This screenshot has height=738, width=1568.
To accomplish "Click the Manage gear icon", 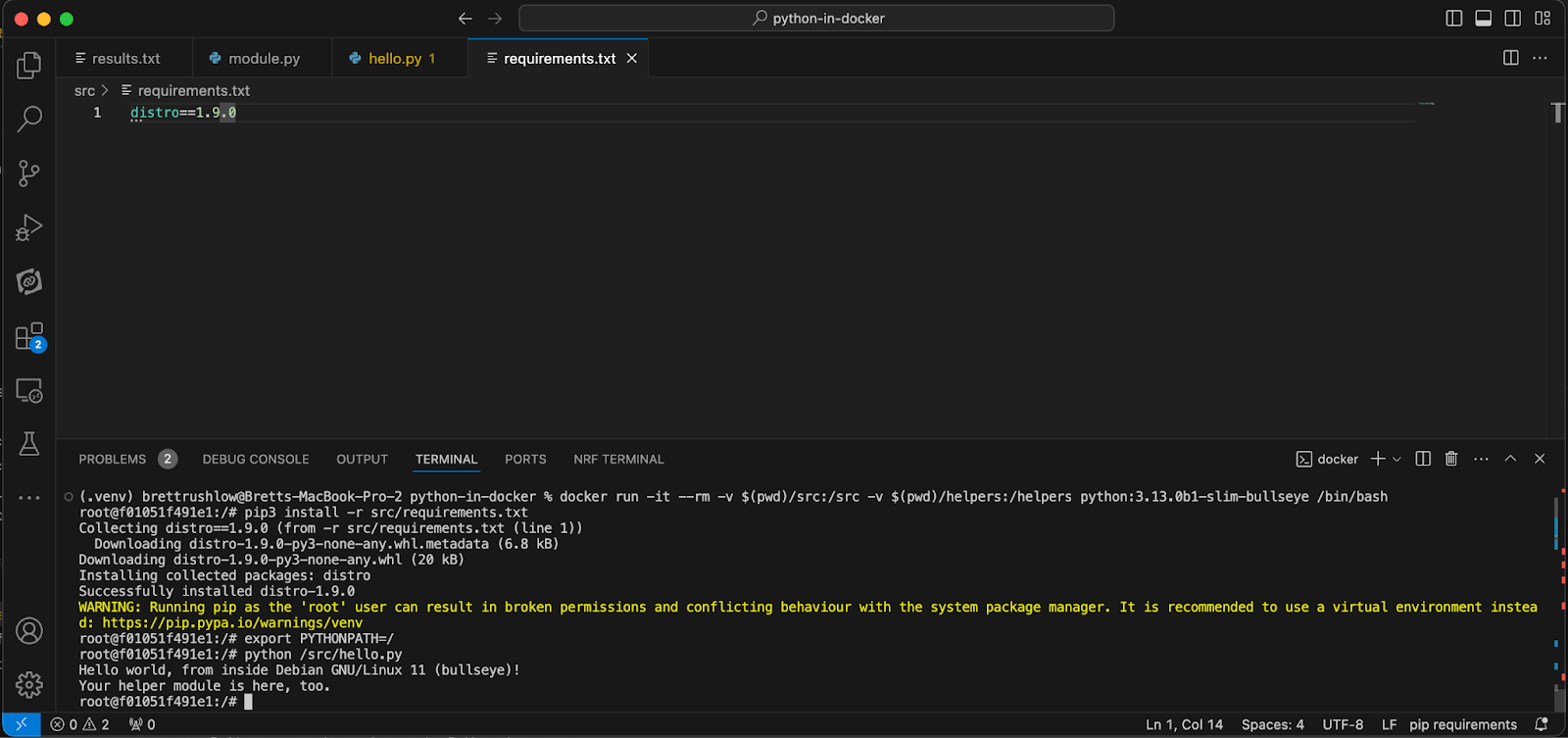I will tap(29, 684).
